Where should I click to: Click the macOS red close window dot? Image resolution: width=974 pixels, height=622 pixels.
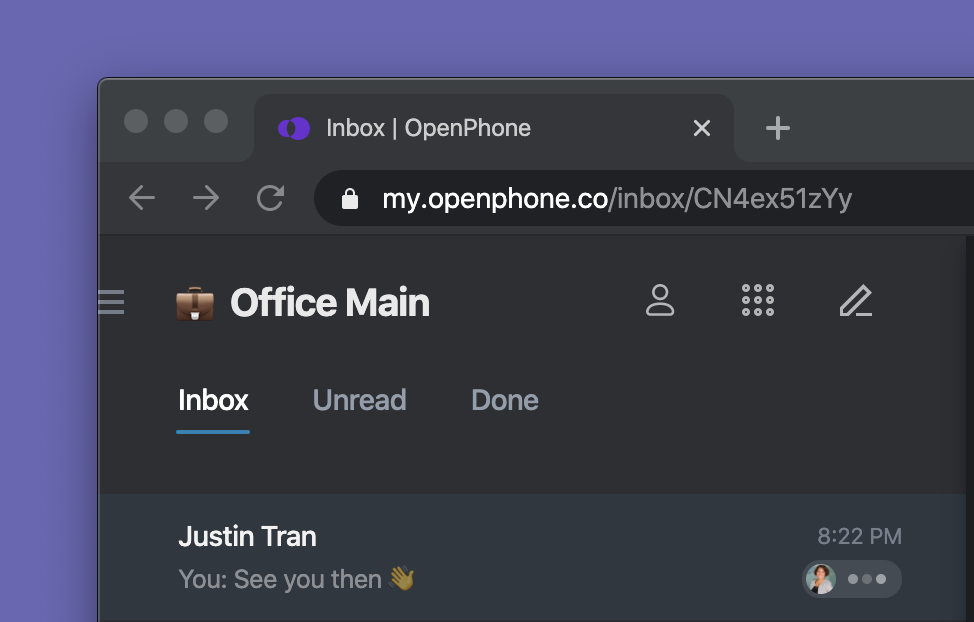pyautogui.click(x=136, y=121)
